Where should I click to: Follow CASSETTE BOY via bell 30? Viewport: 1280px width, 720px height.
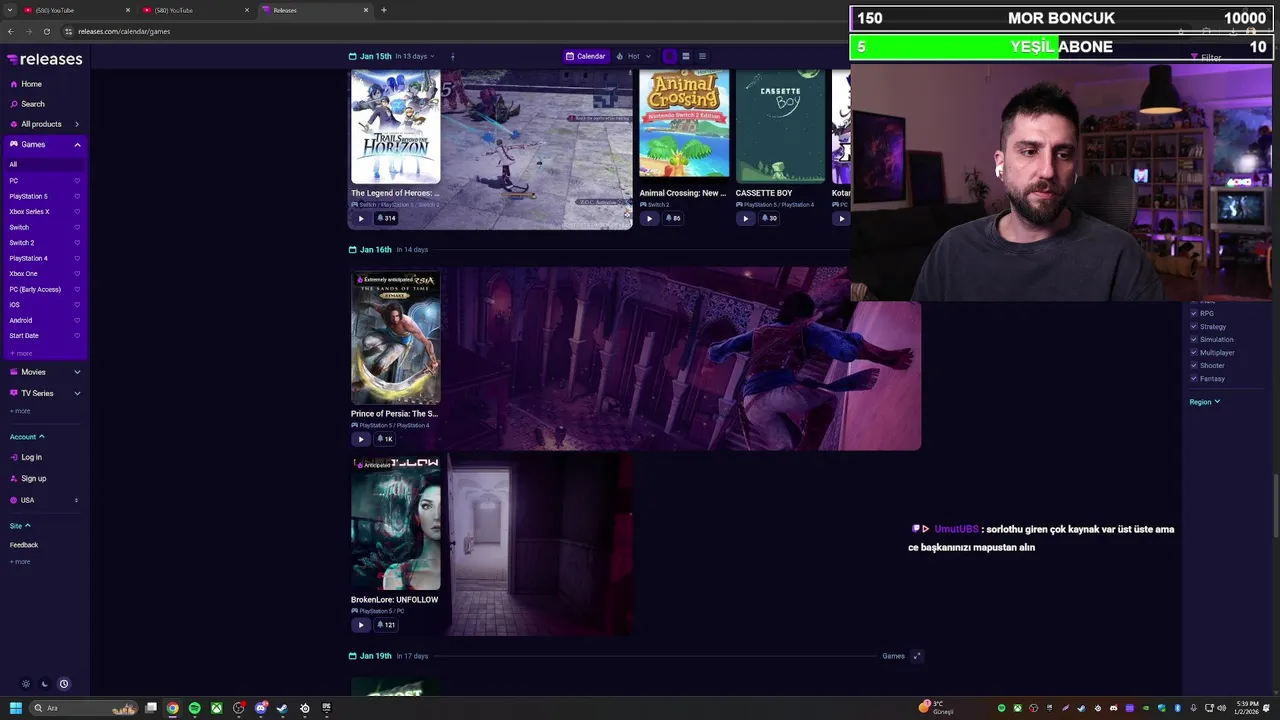[x=769, y=218]
